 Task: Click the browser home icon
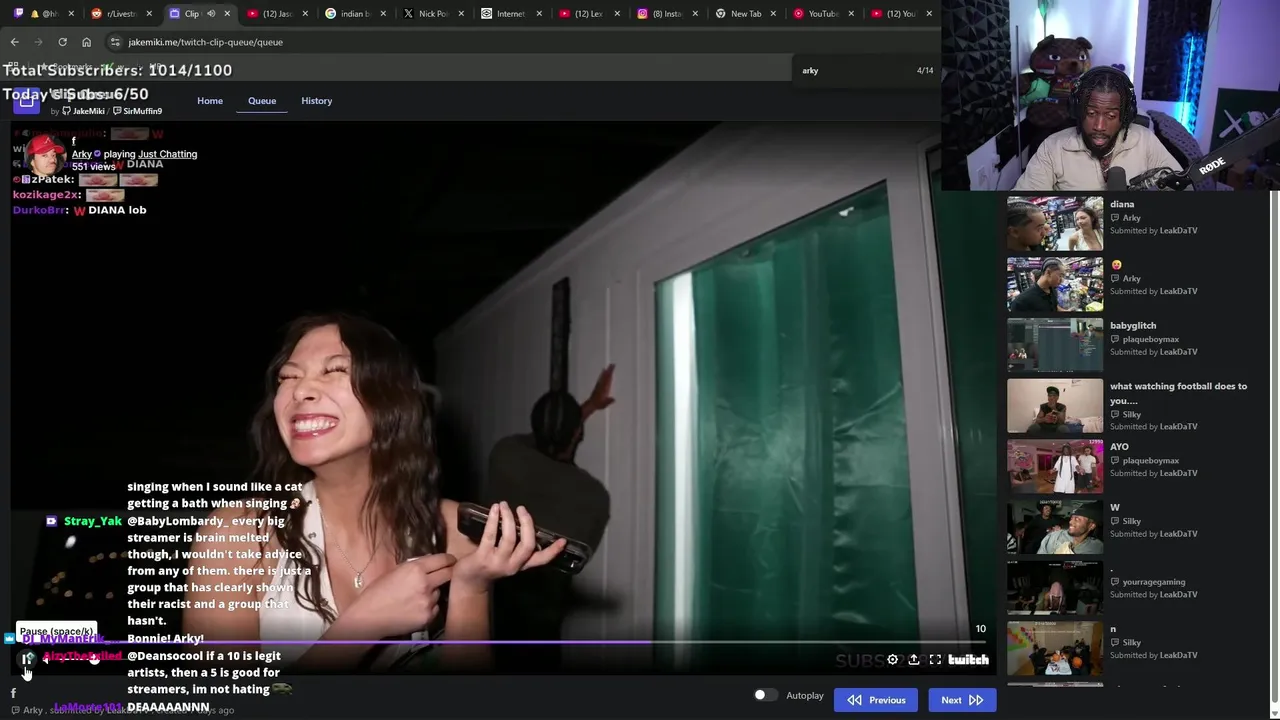coord(86,42)
